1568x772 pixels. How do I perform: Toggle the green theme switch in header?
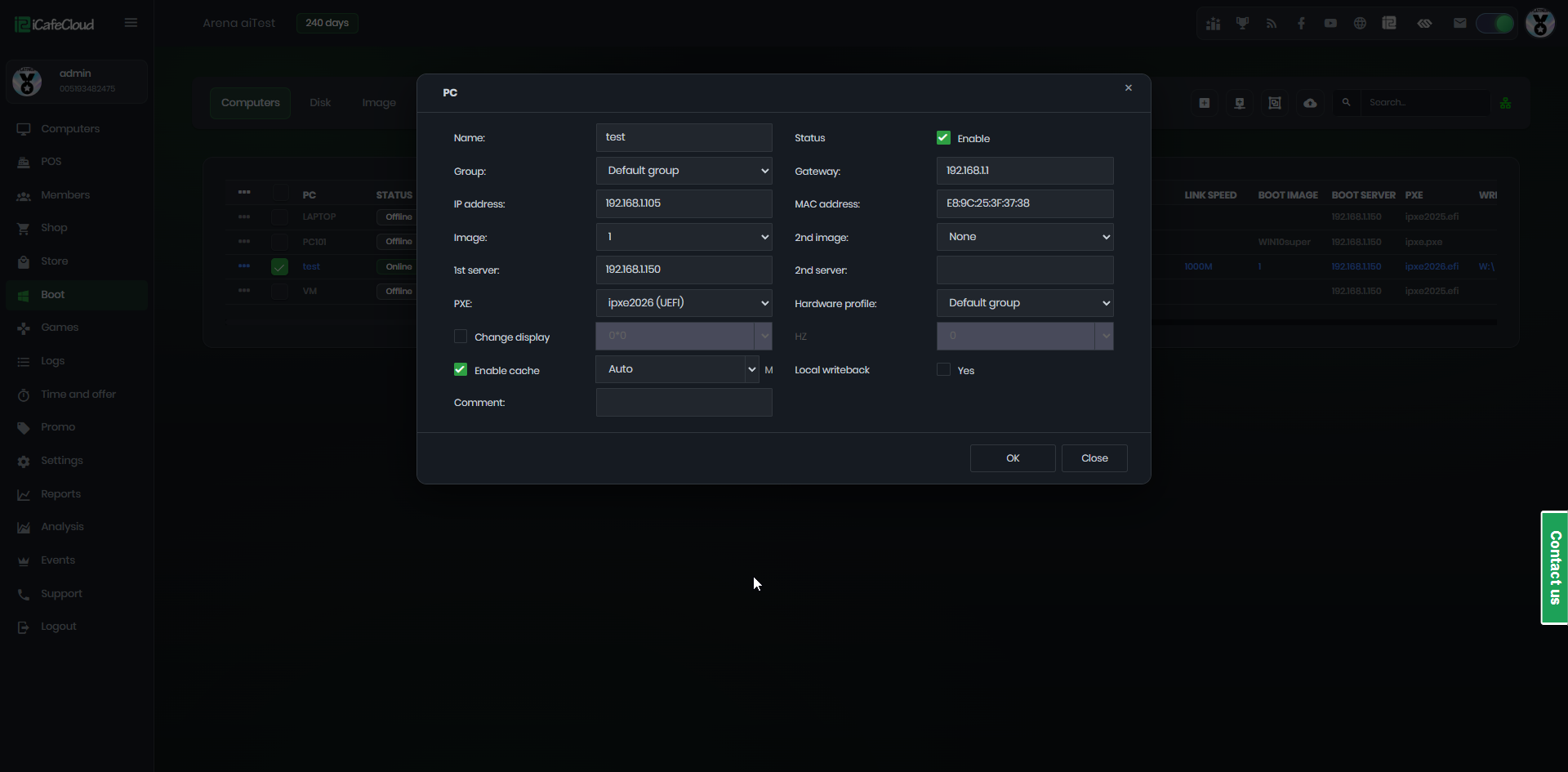click(x=1494, y=24)
